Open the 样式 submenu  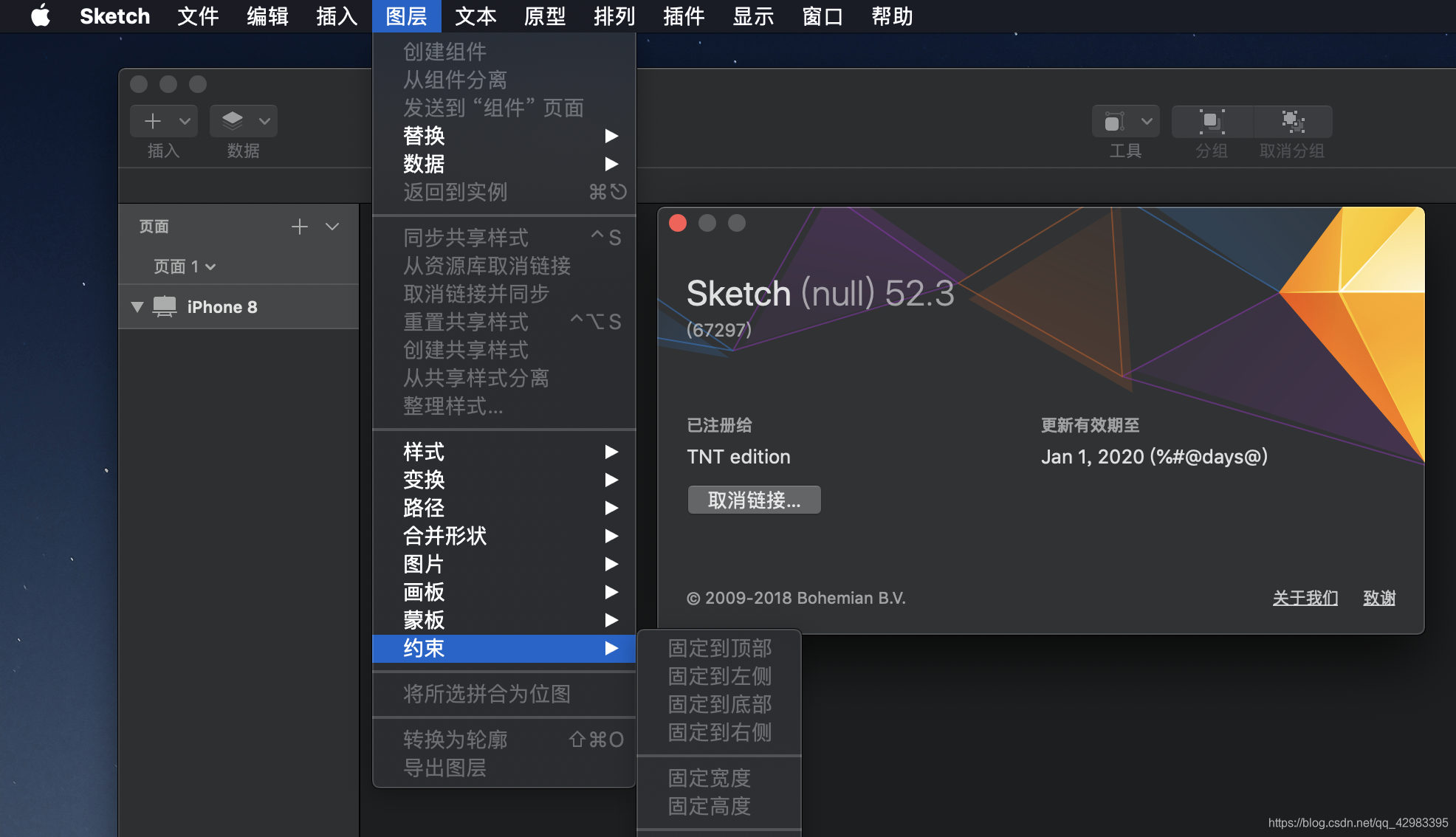coord(504,452)
